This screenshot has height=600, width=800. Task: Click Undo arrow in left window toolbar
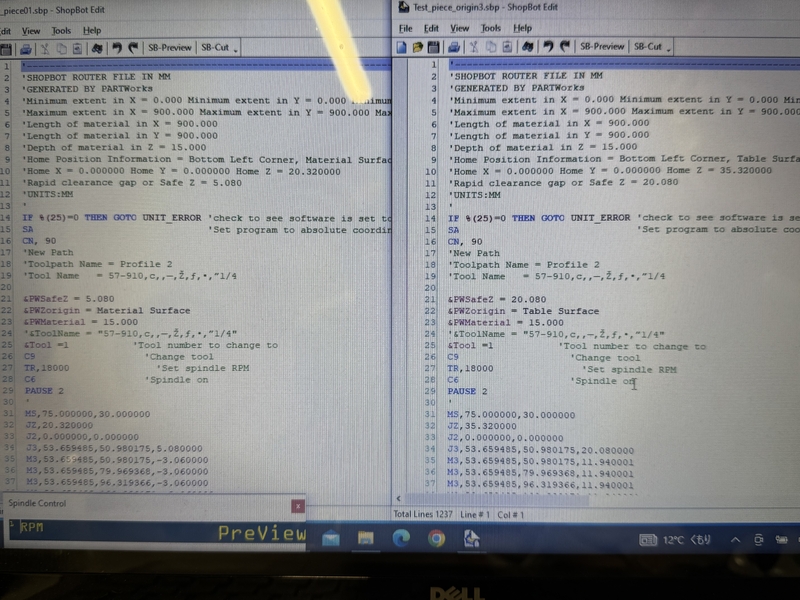click(117, 48)
